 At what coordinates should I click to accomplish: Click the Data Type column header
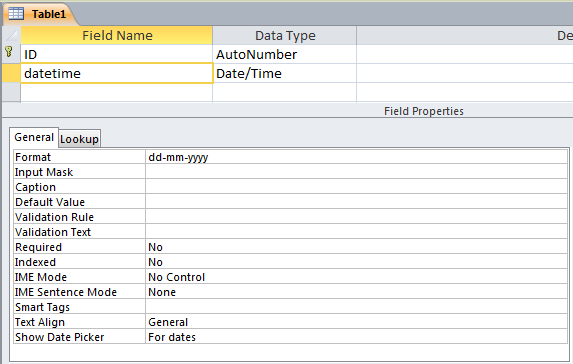click(285, 35)
